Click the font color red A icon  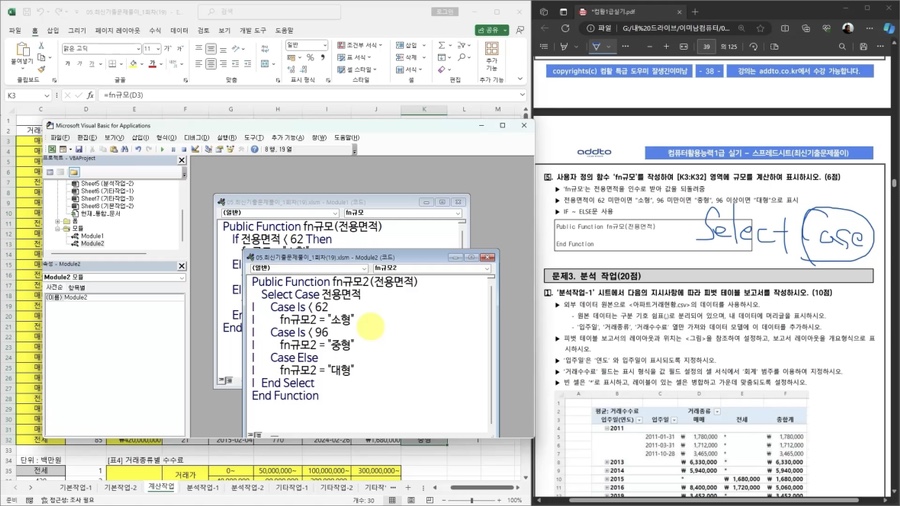[152, 64]
